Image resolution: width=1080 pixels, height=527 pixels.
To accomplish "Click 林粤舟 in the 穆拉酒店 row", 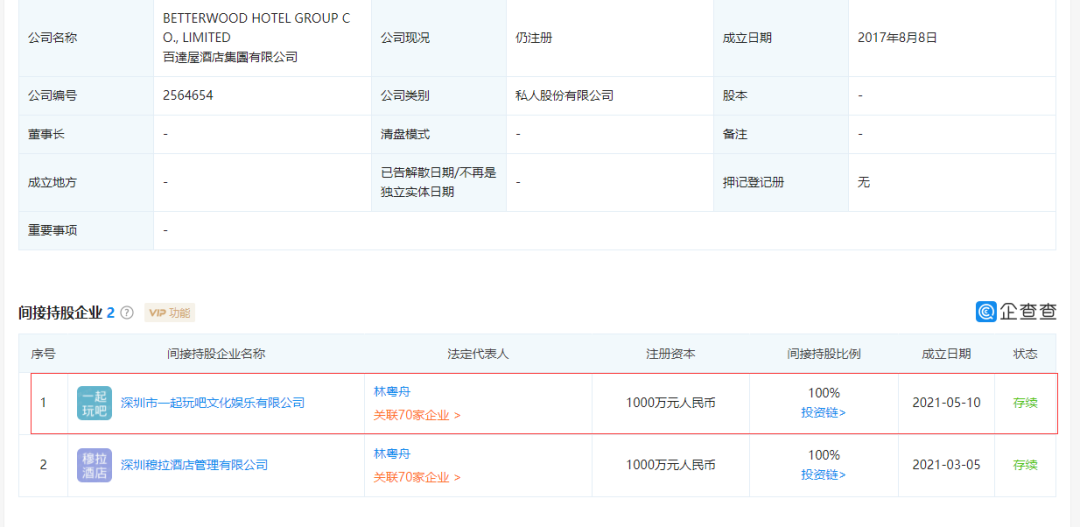I will coord(392,453).
